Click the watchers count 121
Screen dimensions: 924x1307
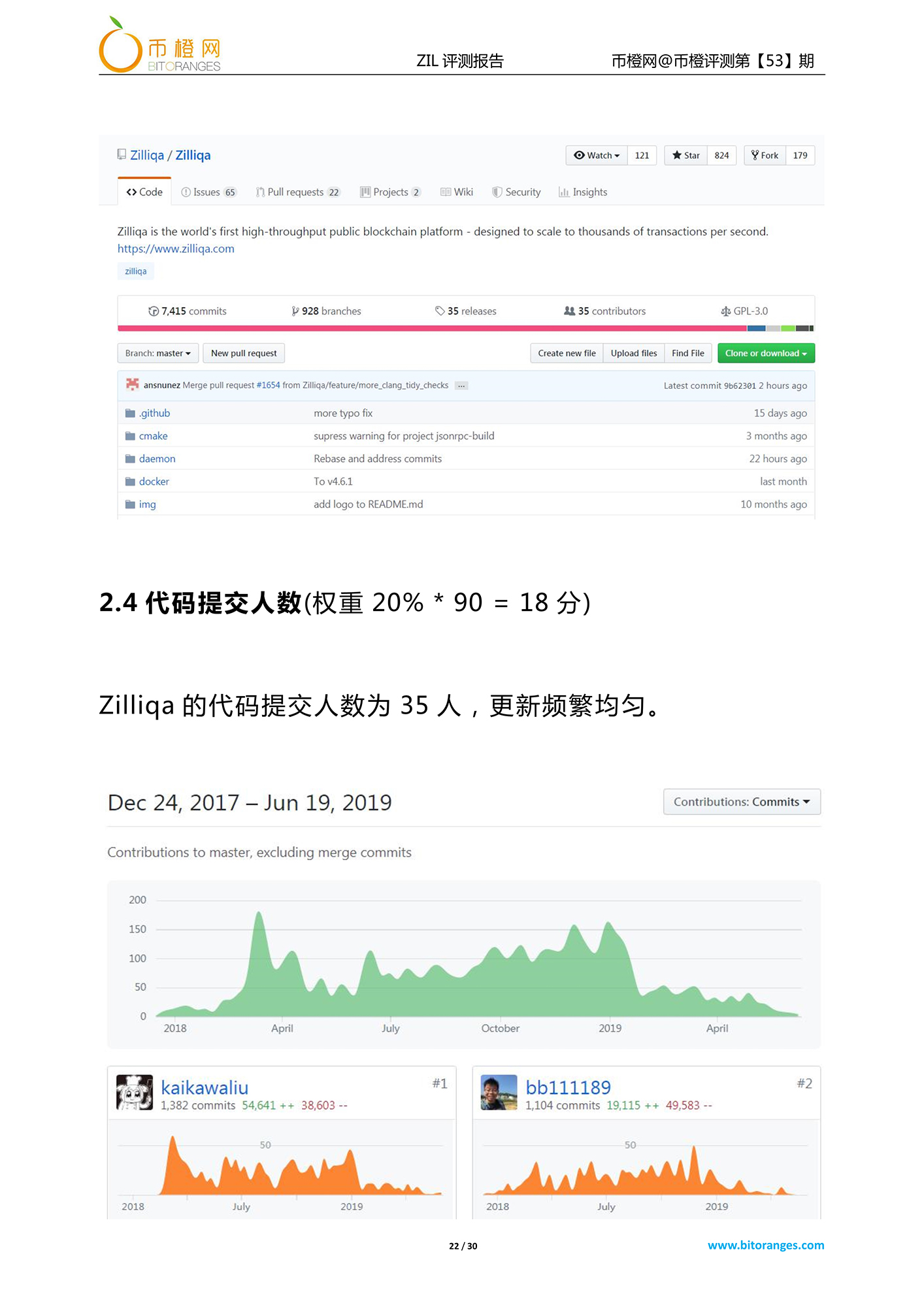642,156
